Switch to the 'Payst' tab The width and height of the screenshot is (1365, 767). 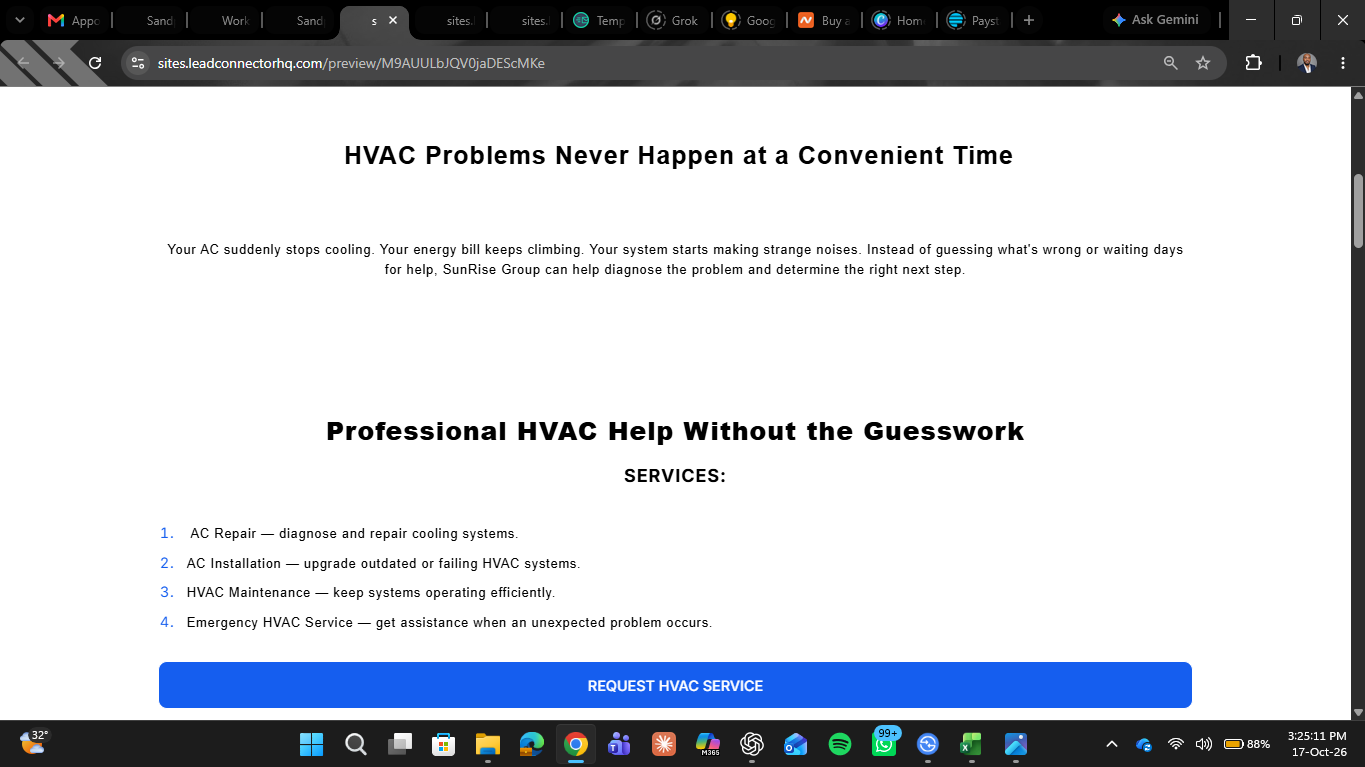tap(974, 20)
